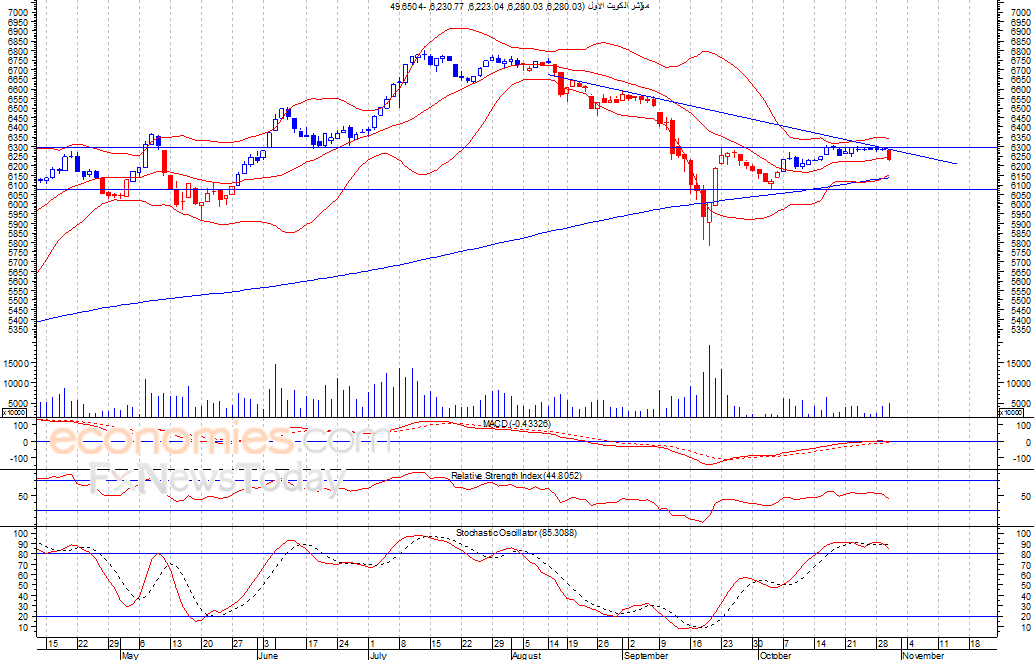The image size is (1034, 660).
Task: Click the 7000 price level on left axis
Action: (20, 13)
